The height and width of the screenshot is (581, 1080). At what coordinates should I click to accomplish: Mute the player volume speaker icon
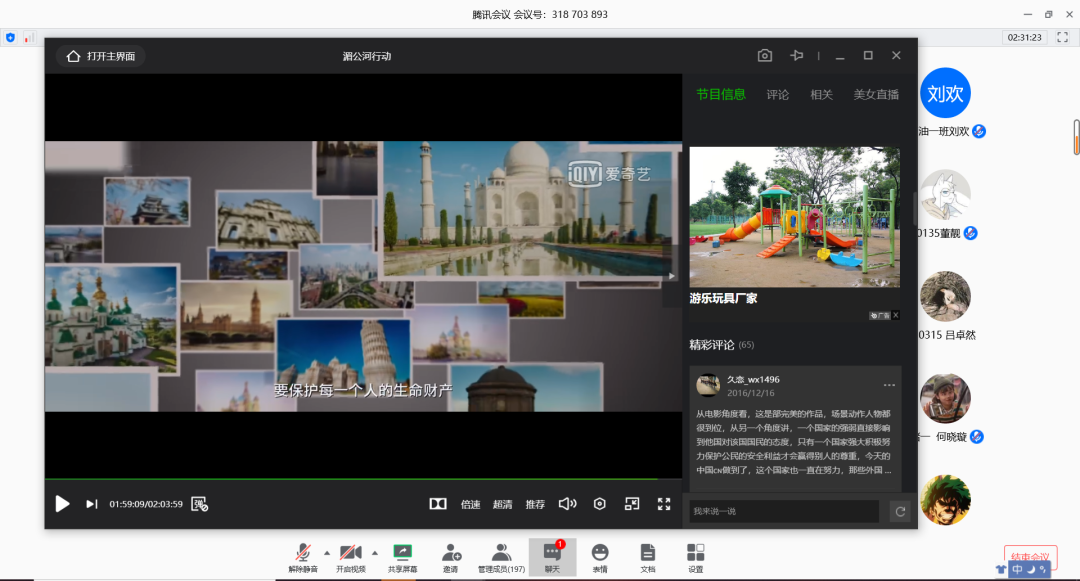pyautogui.click(x=567, y=504)
